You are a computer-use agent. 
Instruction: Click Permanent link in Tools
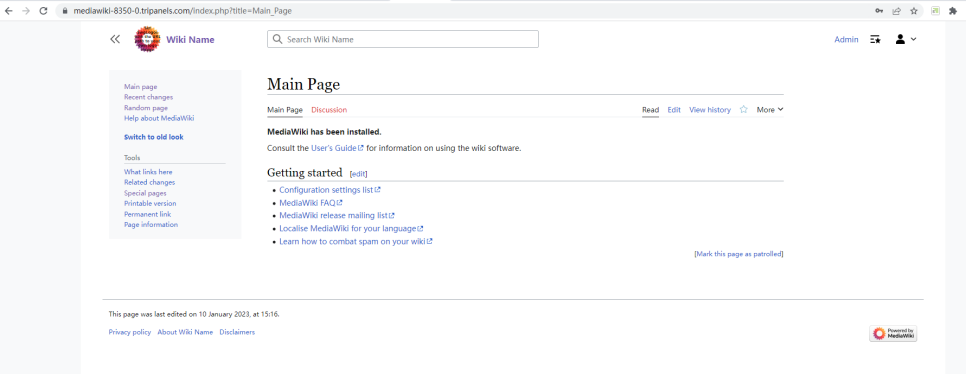pyautogui.click(x=147, y=214)
